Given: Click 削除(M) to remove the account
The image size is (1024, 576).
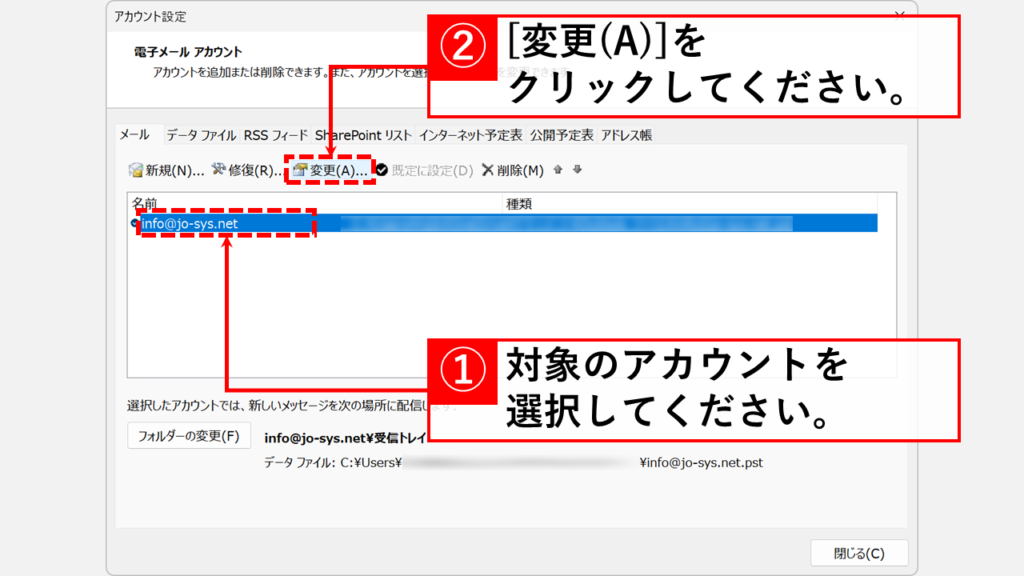Looking at the screenshot, I should [x=513, y=170].
